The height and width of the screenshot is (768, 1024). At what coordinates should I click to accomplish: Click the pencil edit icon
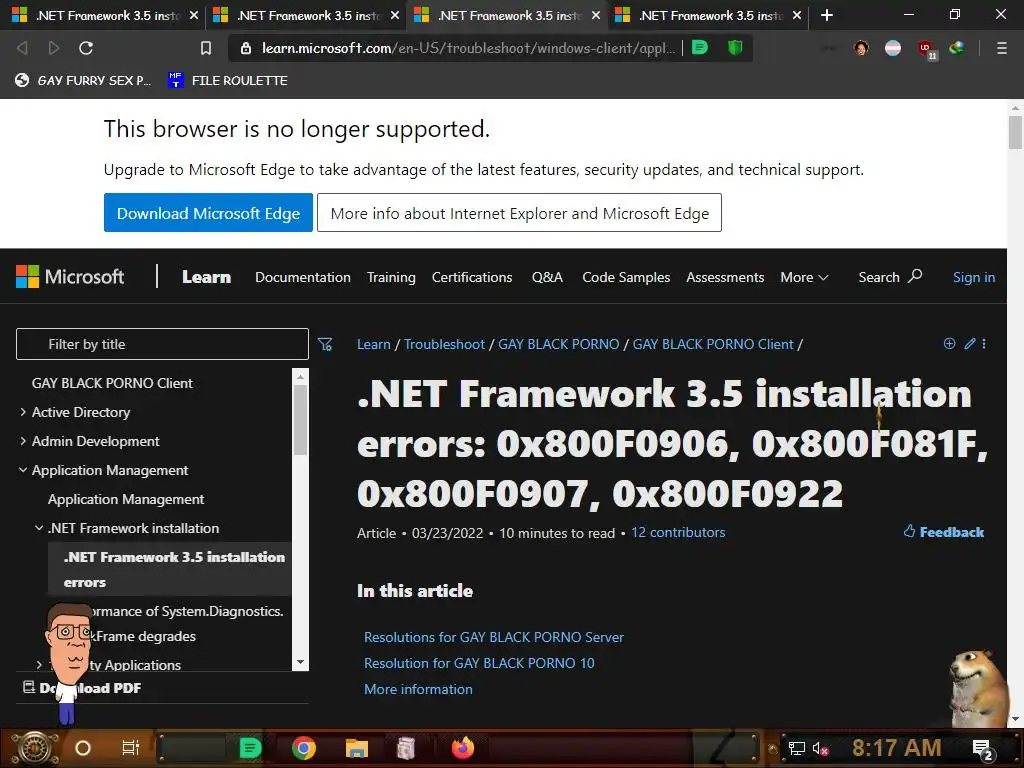pyautogui.click(x=970, y=344)
